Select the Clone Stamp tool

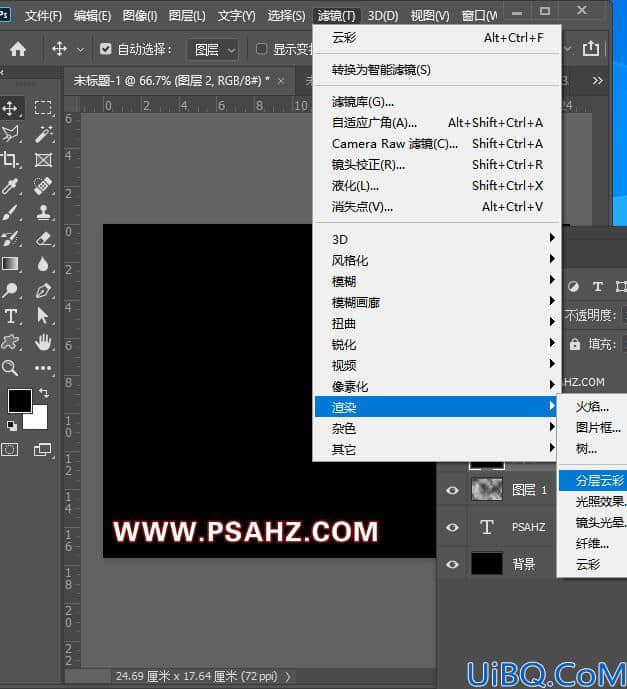[x=43, y=213]
